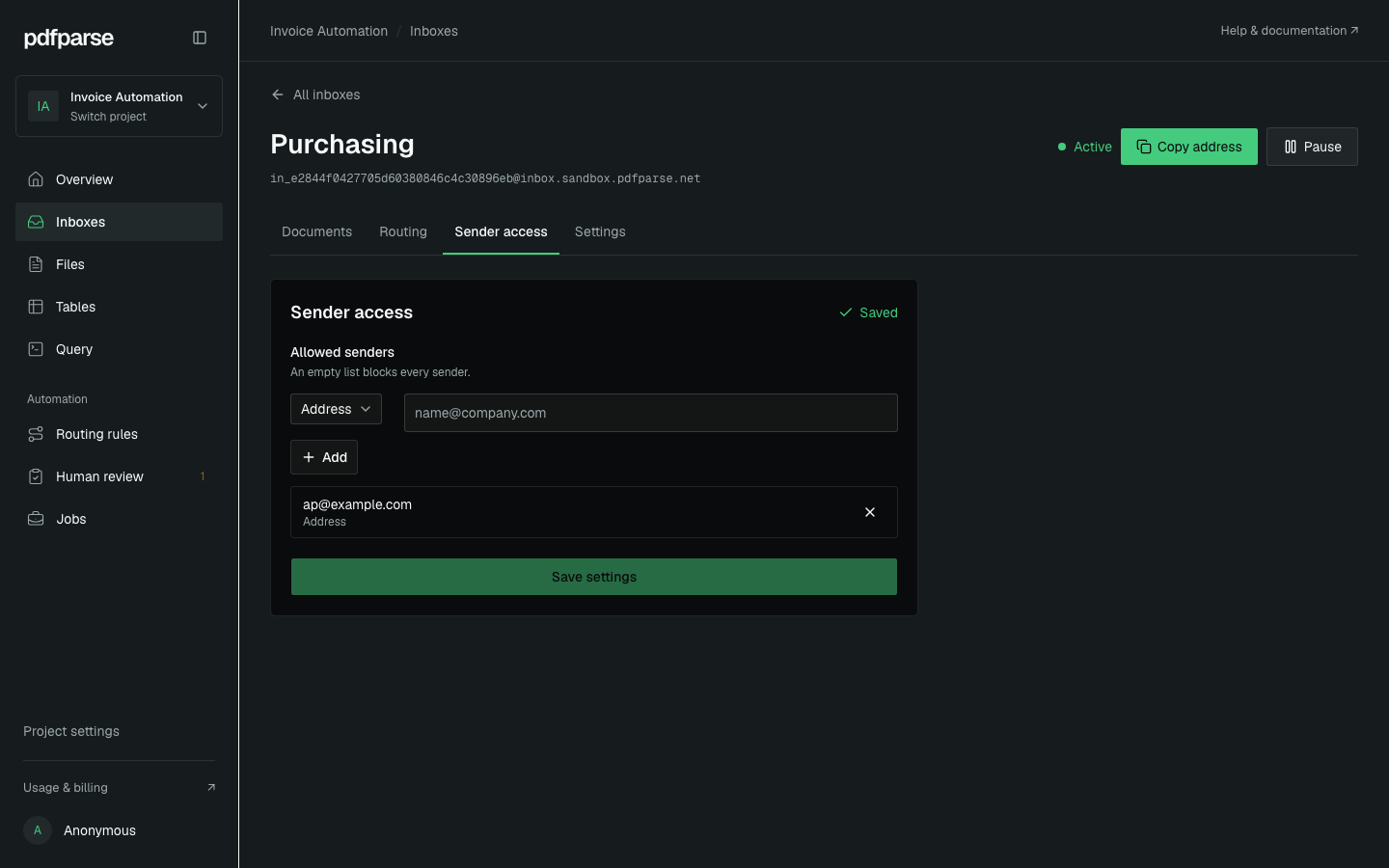The image size is (1389, 868).
Task: Pause the Purchasing inbox
Action: (x=1312, y=147)
